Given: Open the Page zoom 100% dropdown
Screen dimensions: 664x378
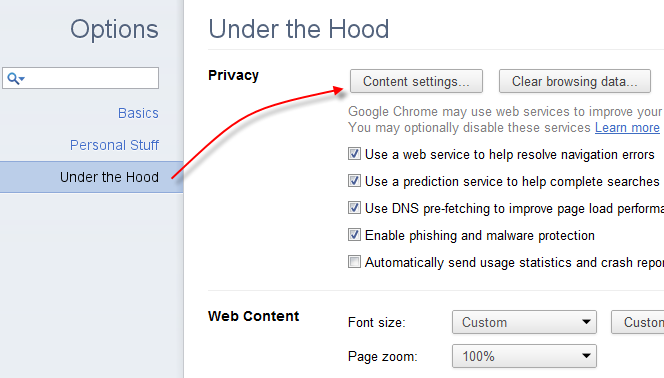Looking at the screenshot, I should pyautogui.click(x=524, y=356).
